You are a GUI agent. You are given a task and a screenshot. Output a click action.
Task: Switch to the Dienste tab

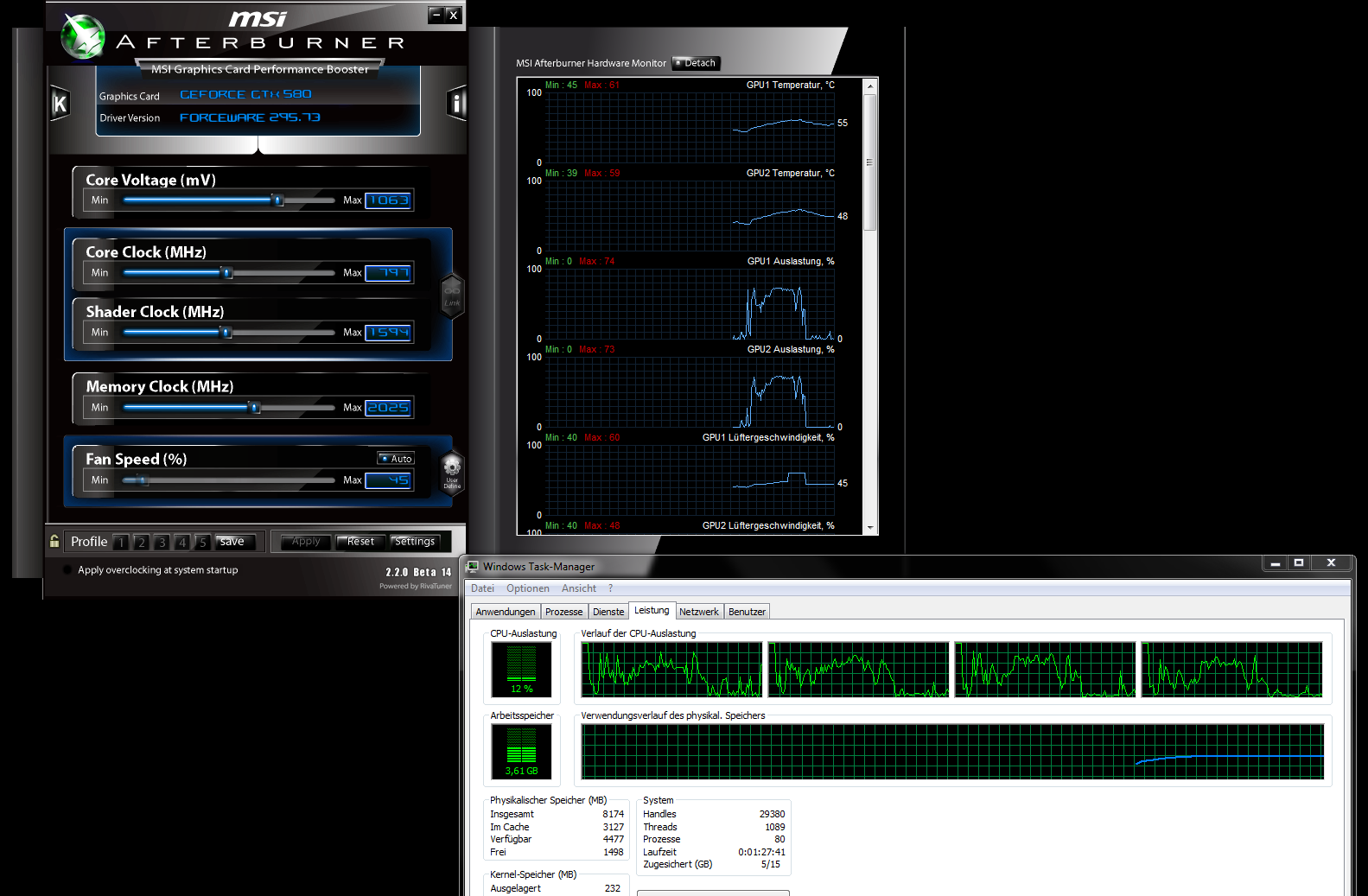(x=608, y=612)
